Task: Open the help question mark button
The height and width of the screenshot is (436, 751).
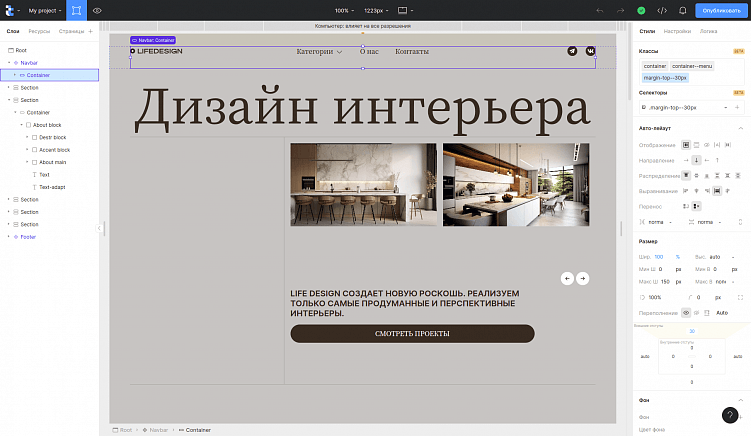Action: tap(730, 415)
